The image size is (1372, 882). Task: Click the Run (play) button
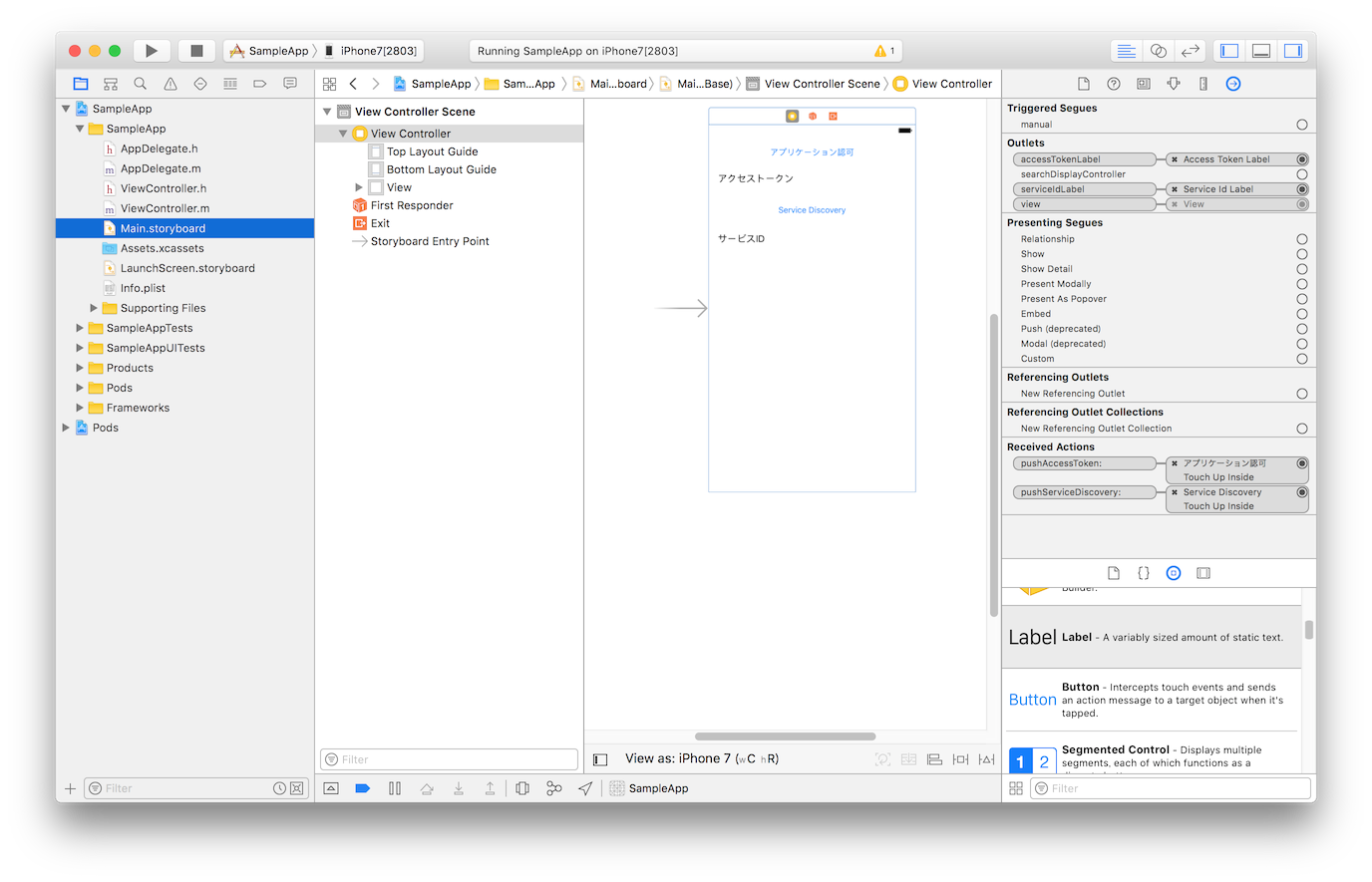pyautogui.click(x=151, y=51)
